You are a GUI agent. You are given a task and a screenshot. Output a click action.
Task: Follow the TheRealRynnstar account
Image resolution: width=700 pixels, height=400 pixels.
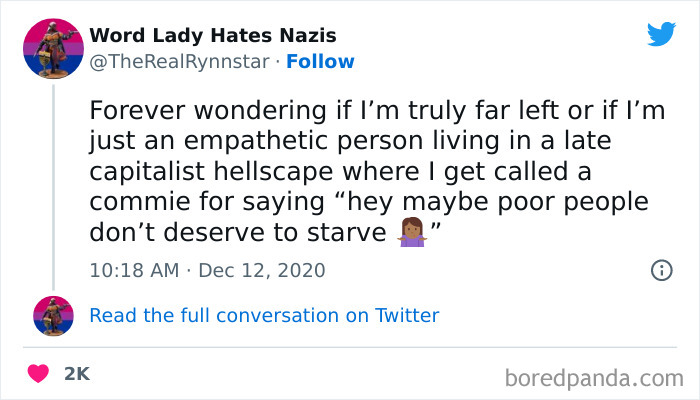[x=320, y=61]
